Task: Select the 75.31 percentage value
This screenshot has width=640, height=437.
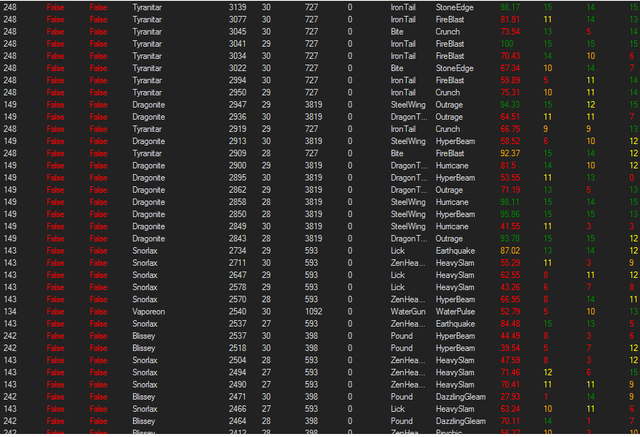Action: tap(510, 93)
